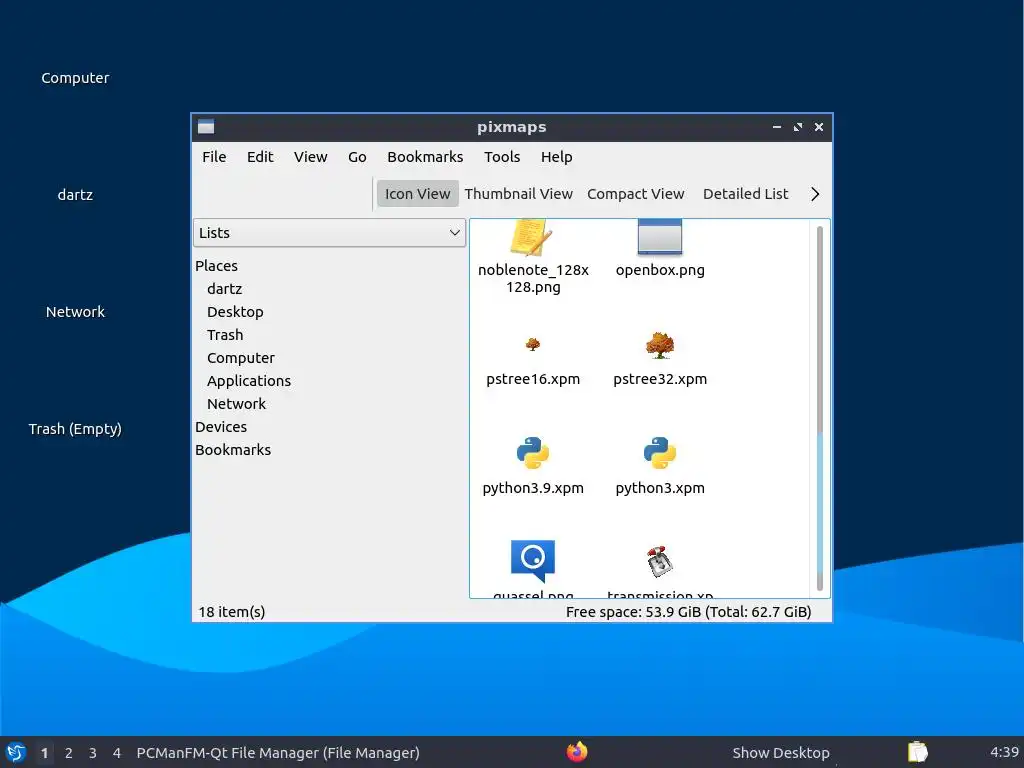The height and width of the screenshot is (768, 1024).
Task: Open Network in the side pane
Action: point(236,404)
